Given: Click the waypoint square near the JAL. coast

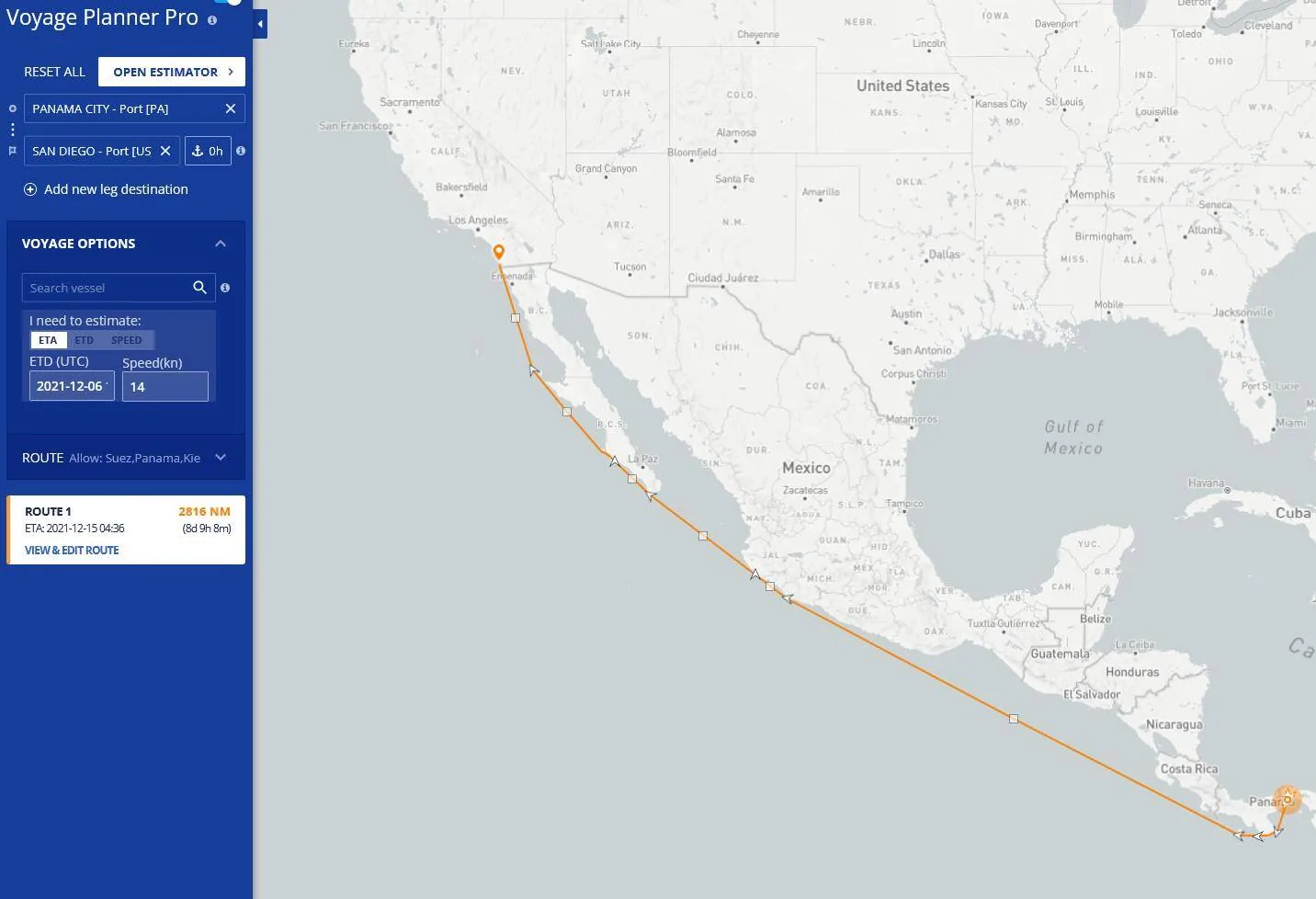Looking at the screenshot, I should (x=770, y=586).
